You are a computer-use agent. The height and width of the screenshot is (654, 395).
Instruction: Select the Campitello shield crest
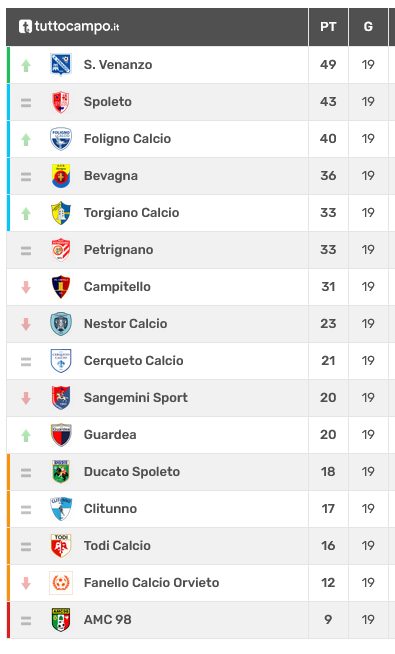tap(61, 287)
